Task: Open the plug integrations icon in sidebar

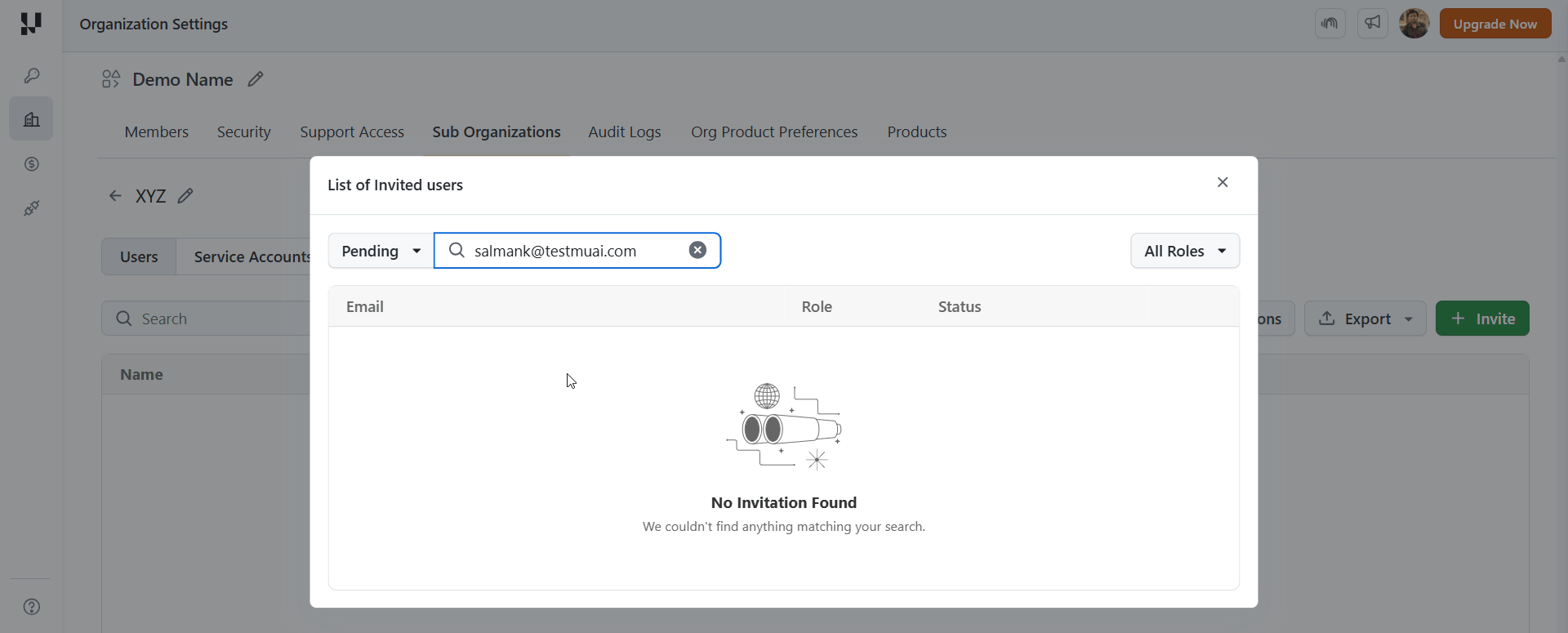Action: coord(32,208)
